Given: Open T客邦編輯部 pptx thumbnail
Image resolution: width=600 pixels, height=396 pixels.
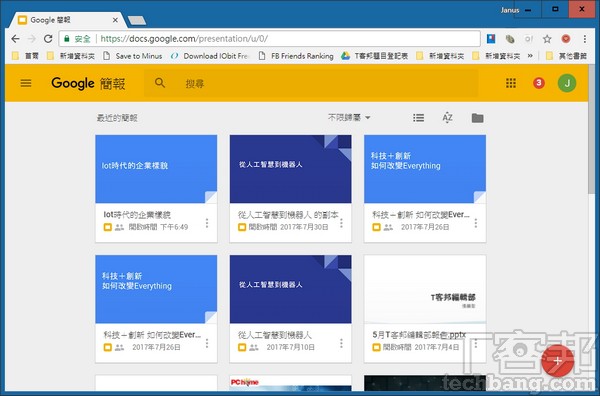Looking at the screenshot, I should 425,289.
